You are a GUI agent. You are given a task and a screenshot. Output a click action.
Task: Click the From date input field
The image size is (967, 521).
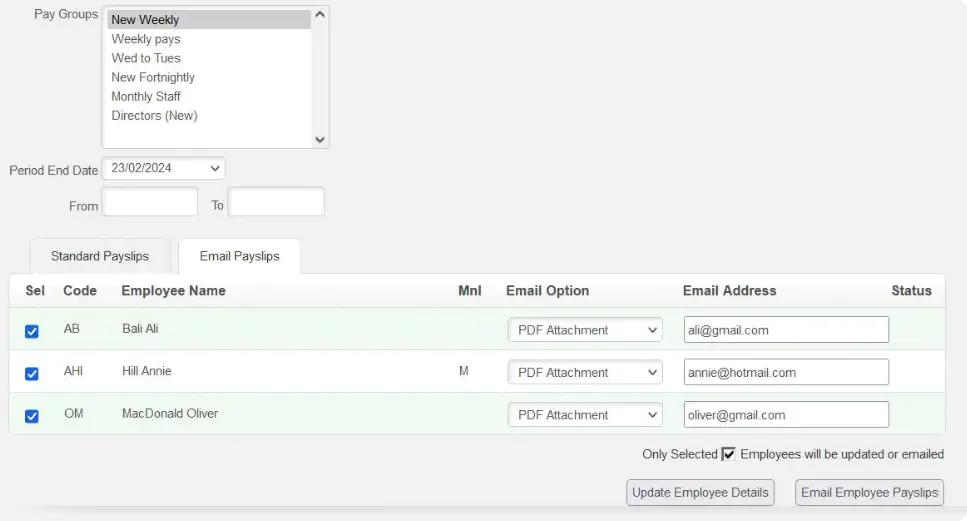150,202
